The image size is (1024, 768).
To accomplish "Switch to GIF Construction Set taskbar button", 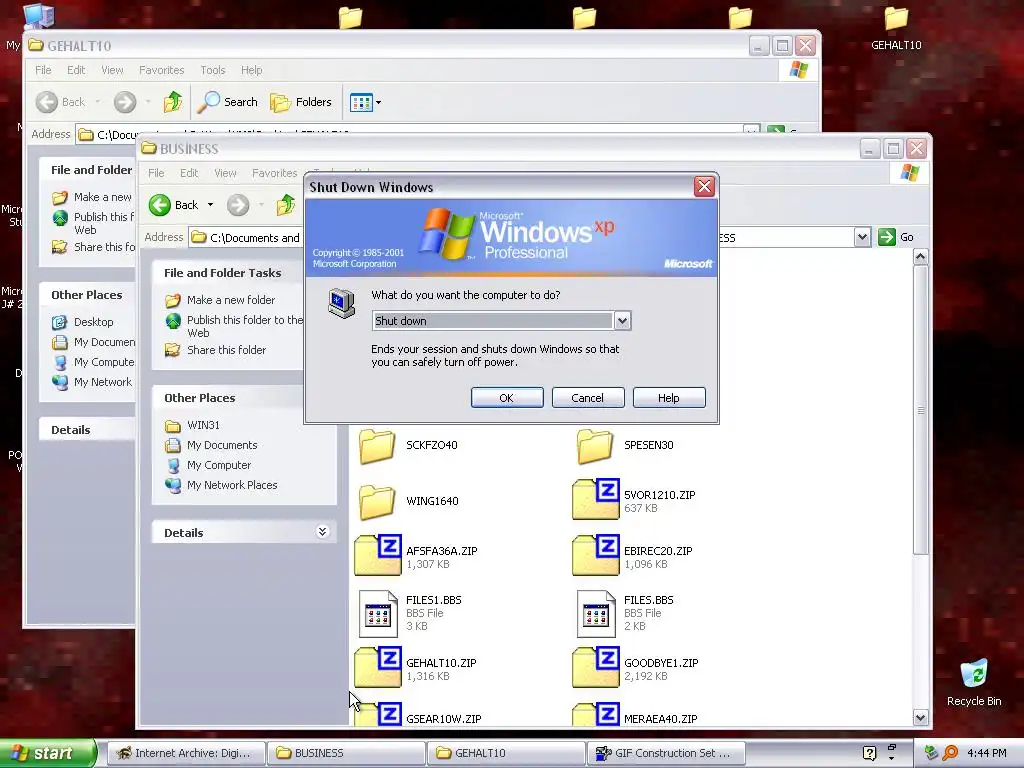I will (666, 753).
